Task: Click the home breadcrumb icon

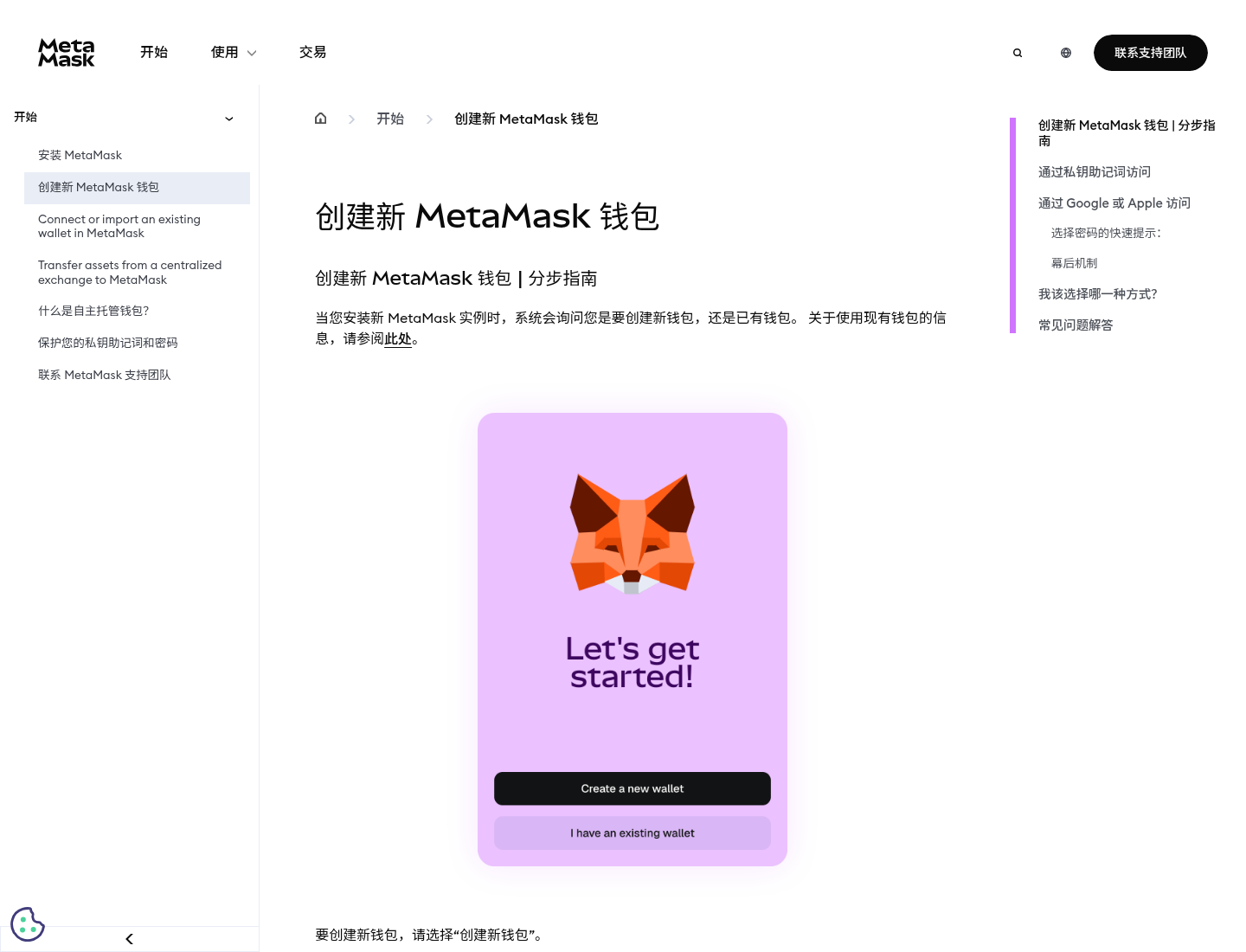Action: [321, 119]
